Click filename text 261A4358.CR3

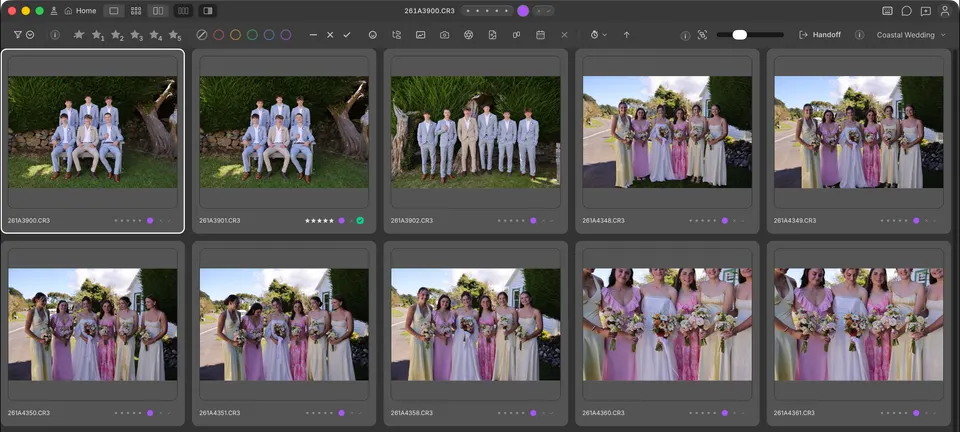pos(412,413)
